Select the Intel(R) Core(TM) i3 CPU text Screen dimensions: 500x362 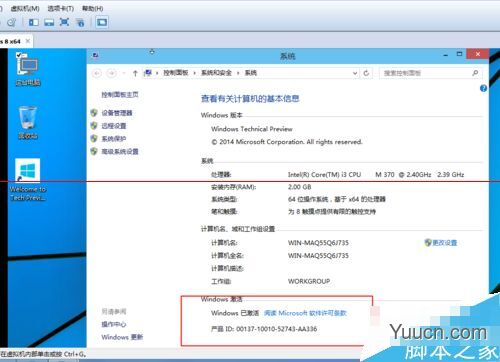[x=324, y=174]
